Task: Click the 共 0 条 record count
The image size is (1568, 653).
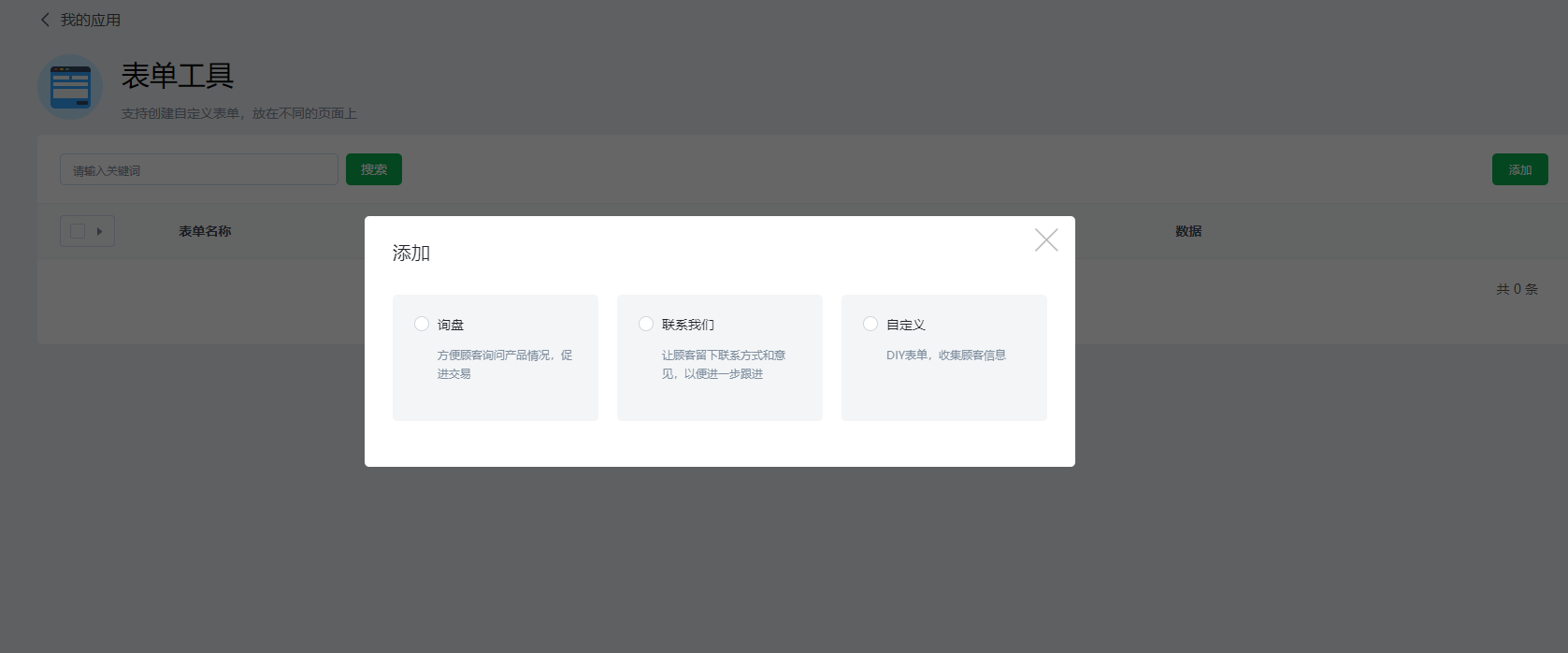Action: tap(1517, 289)
